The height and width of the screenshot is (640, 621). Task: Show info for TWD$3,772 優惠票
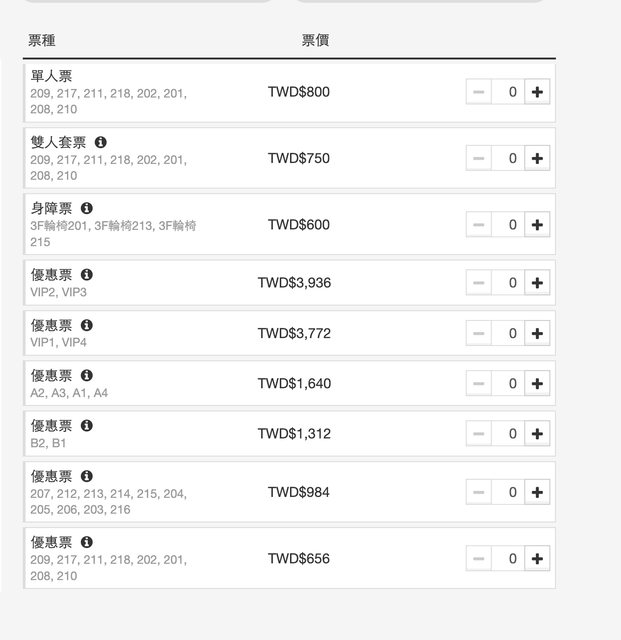tap(87, 325)
